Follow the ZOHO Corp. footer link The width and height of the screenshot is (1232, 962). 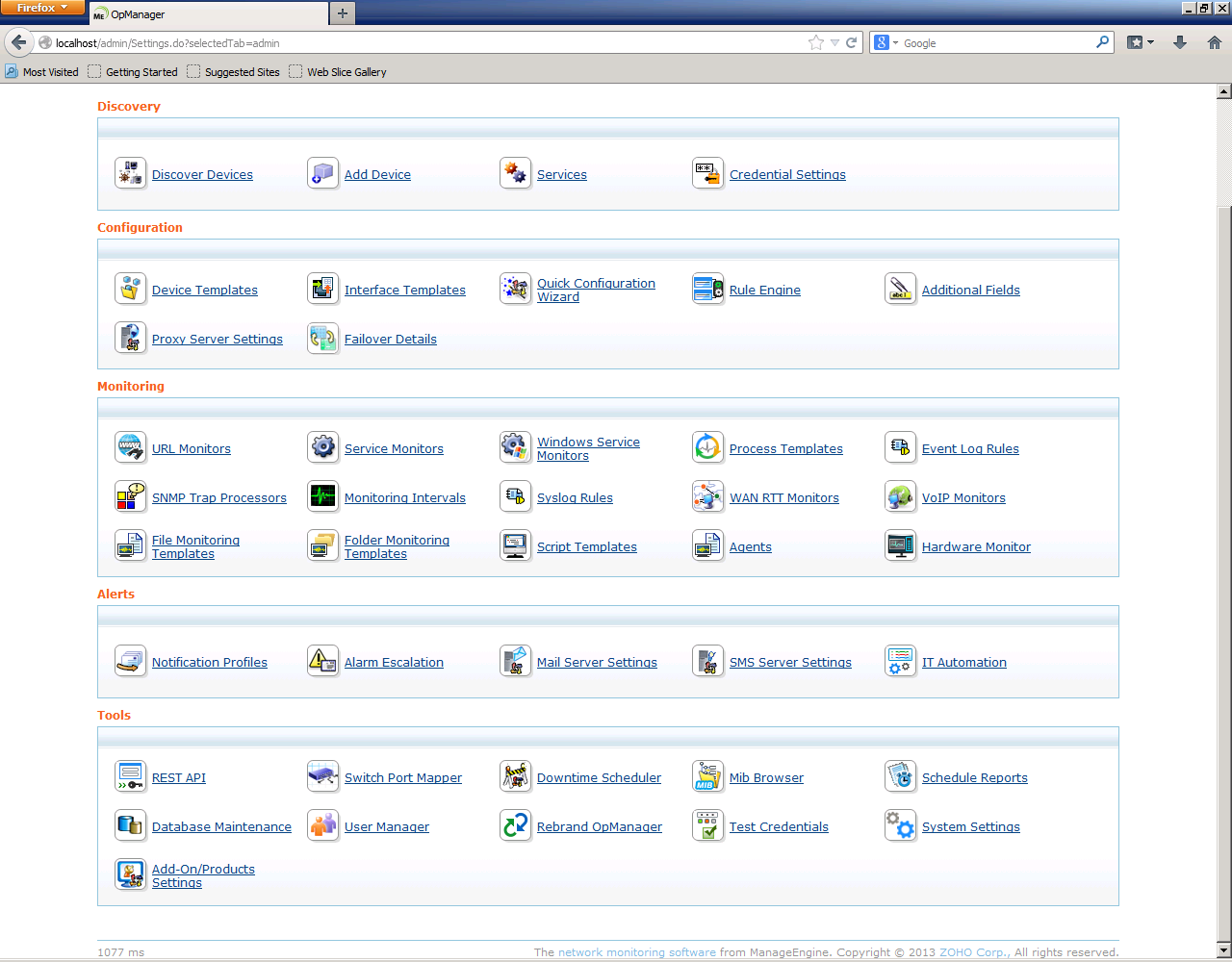(975, 952)
